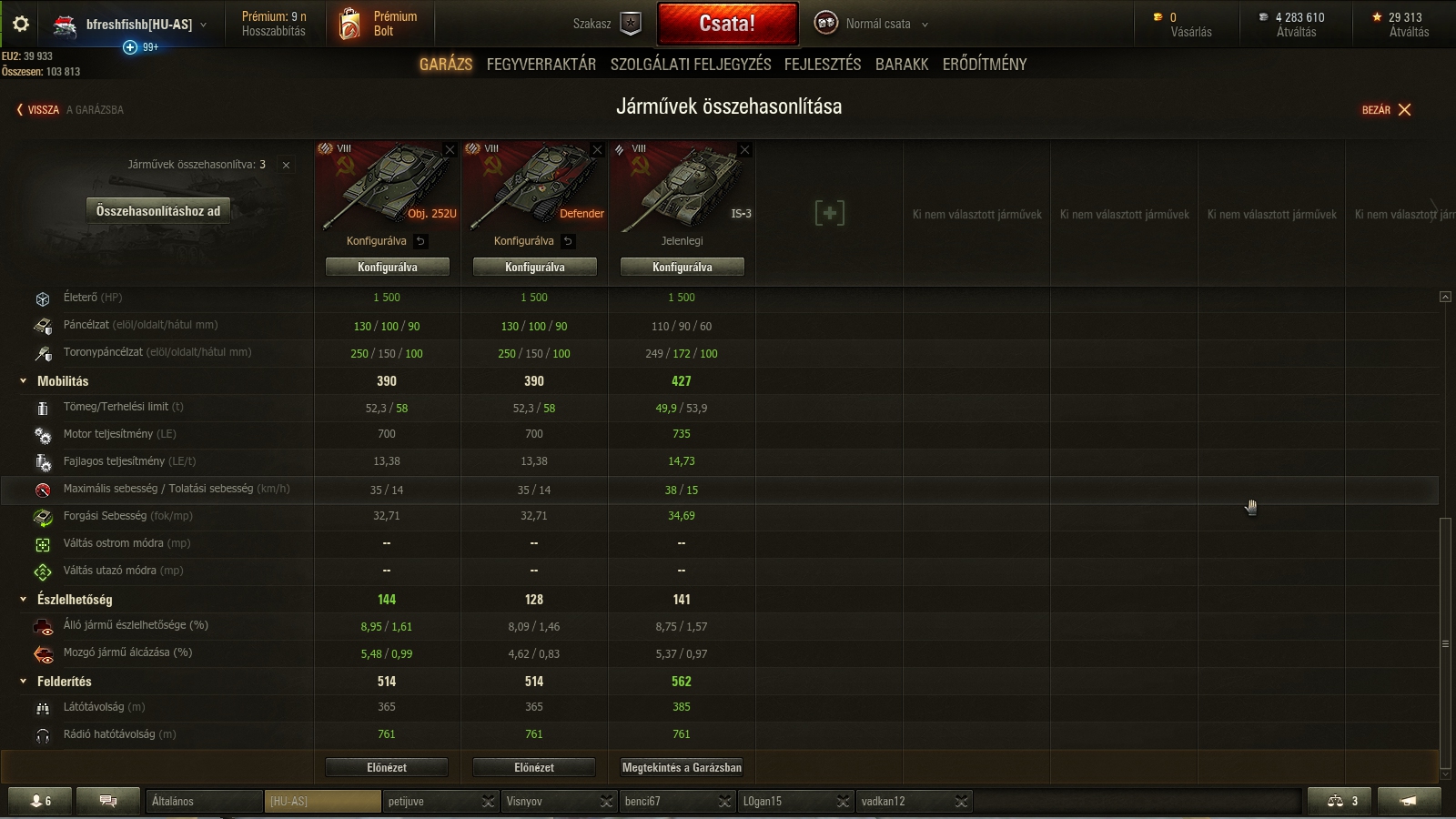
Task: Click the add vehicle plus slot icon
Action: coord(829,213)
